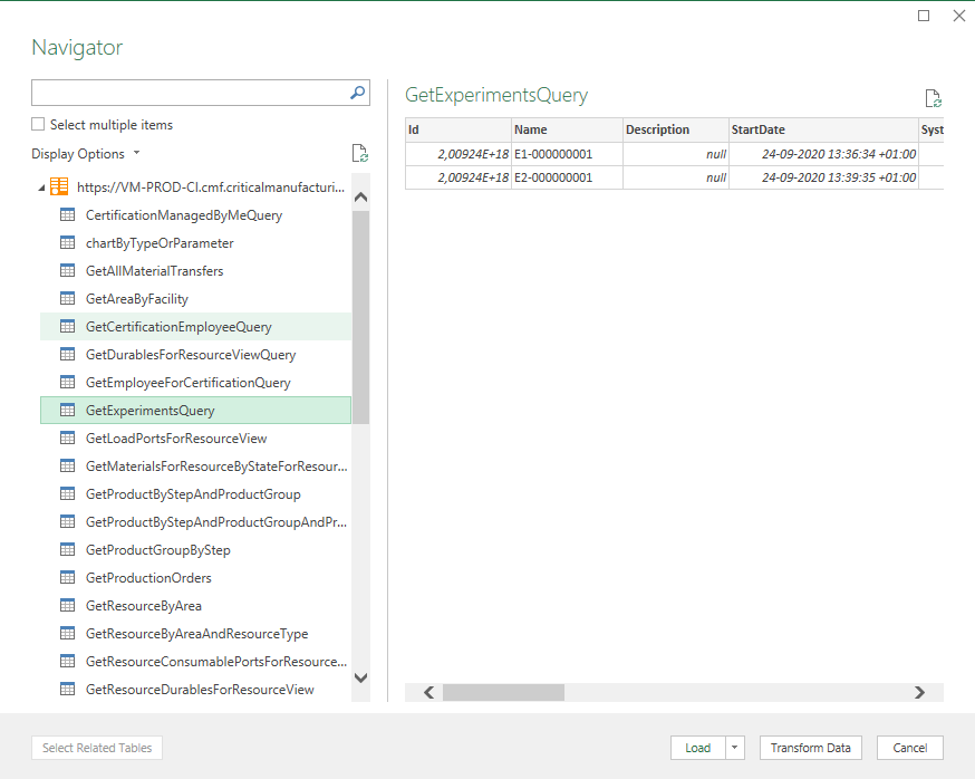975x779 pixels.
Task: Click the orange data source icon
Action: click(60, 186)
